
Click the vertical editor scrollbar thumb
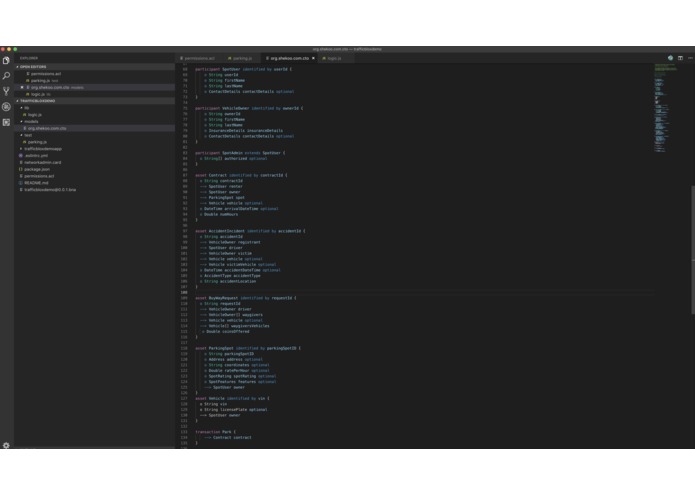pos(692,250)
